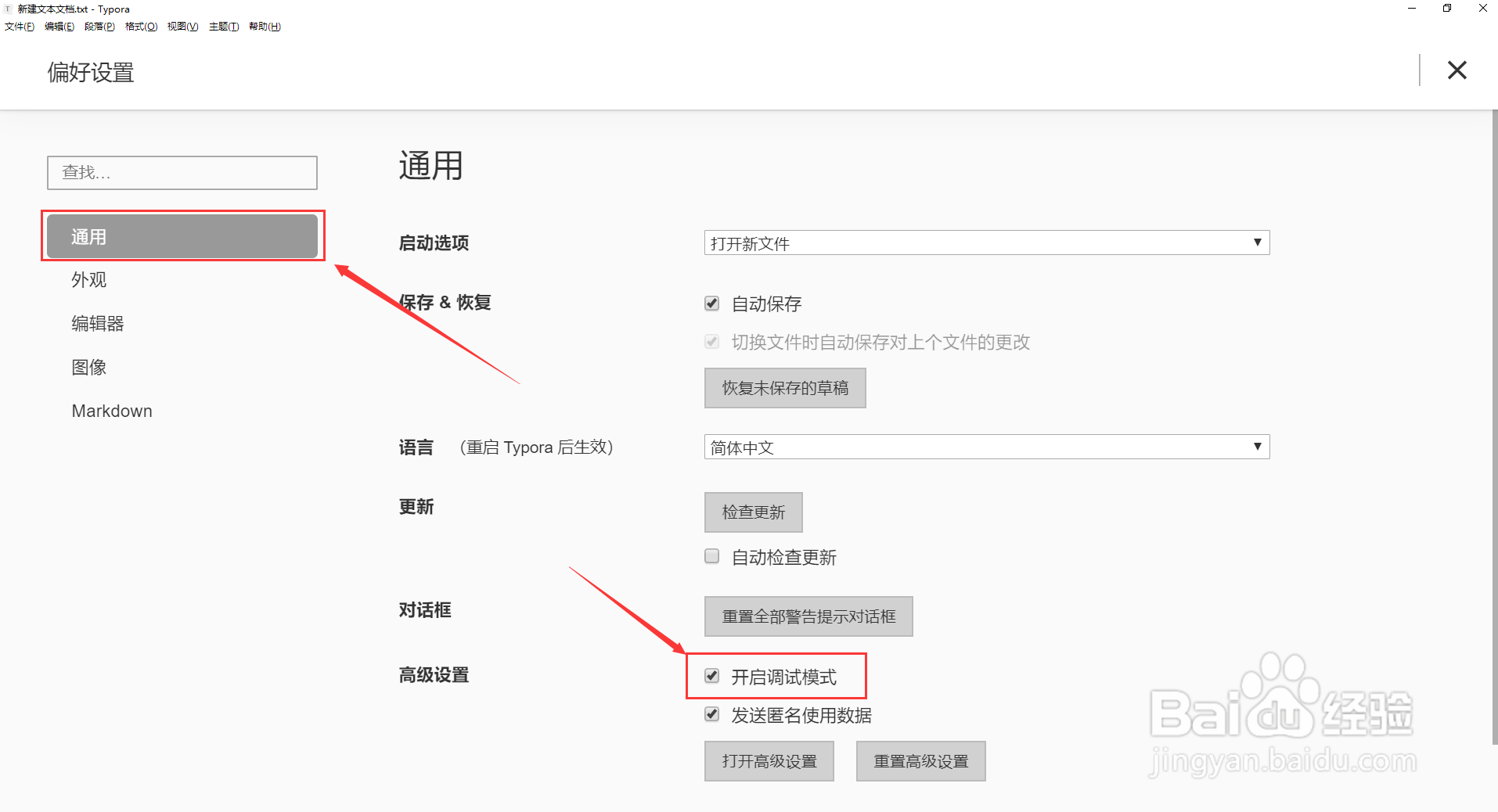Close the preferences panel with the X icon

(1457, 70)
